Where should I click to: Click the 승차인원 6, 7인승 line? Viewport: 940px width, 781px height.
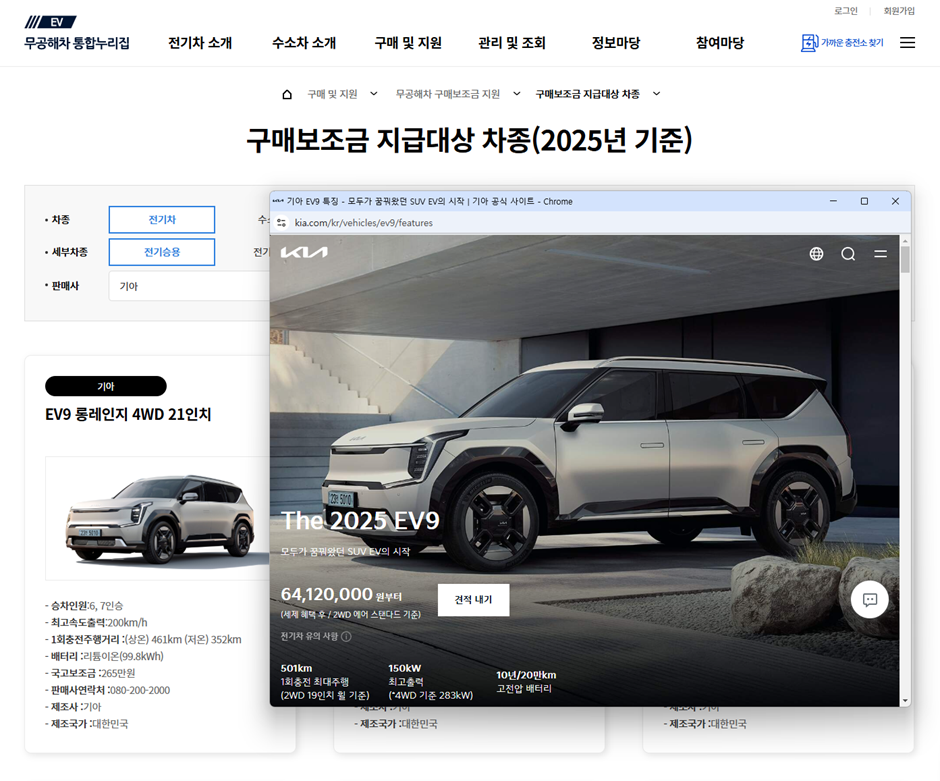[x=84, y=605]
